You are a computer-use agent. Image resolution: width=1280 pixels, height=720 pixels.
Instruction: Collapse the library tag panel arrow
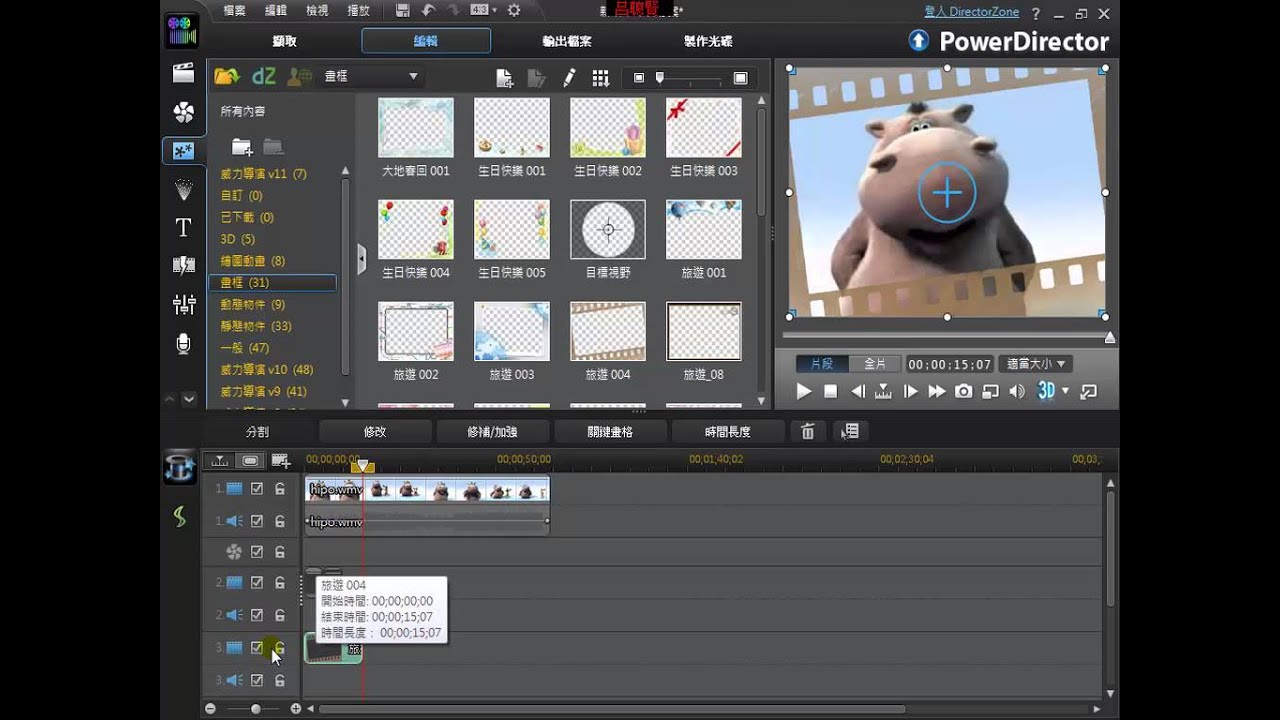pos(361,258)
